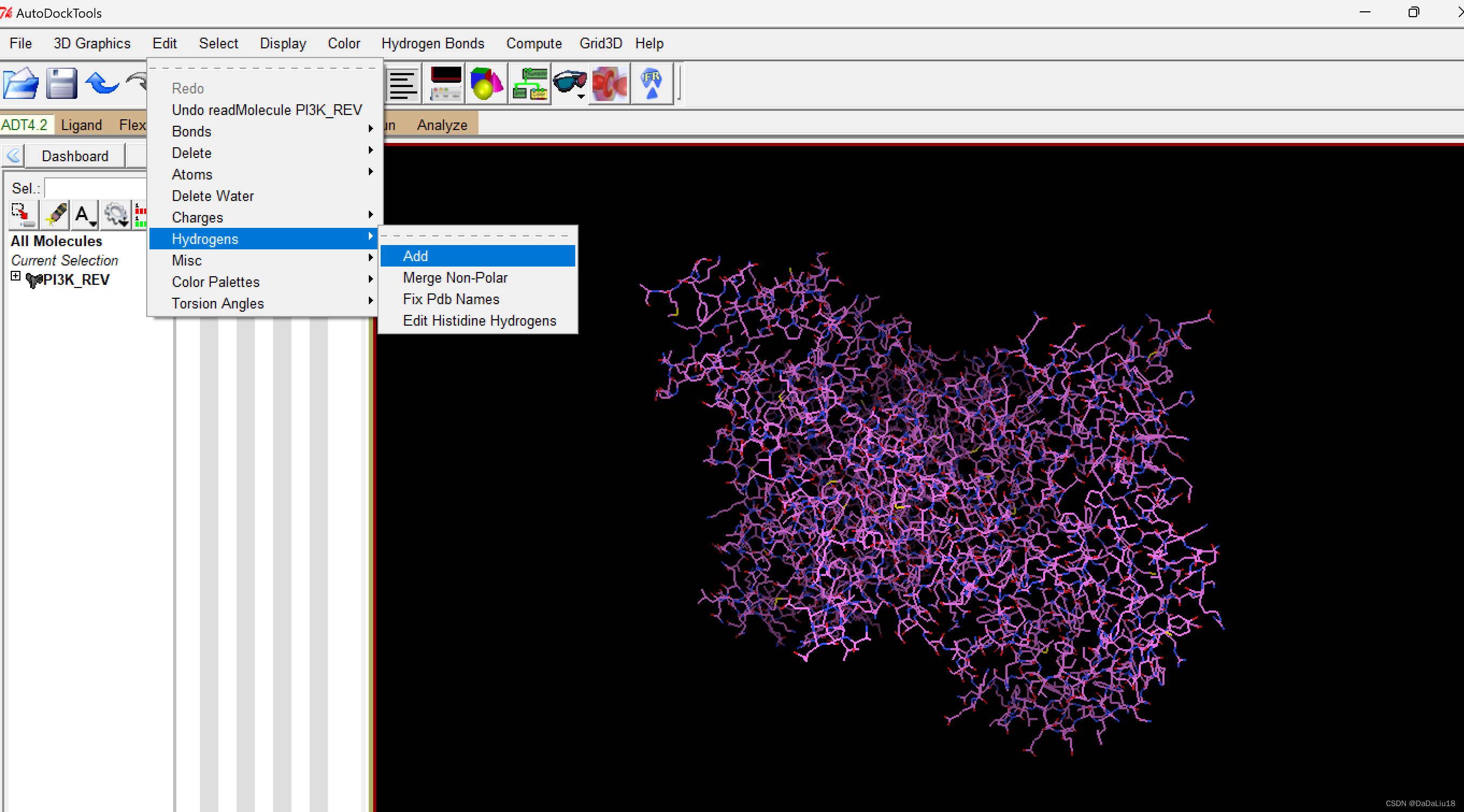Screen dimensions: 1464x812
Task: Expand the PI3K_REV molecule tree node
Action: click(x=16, y=277)
